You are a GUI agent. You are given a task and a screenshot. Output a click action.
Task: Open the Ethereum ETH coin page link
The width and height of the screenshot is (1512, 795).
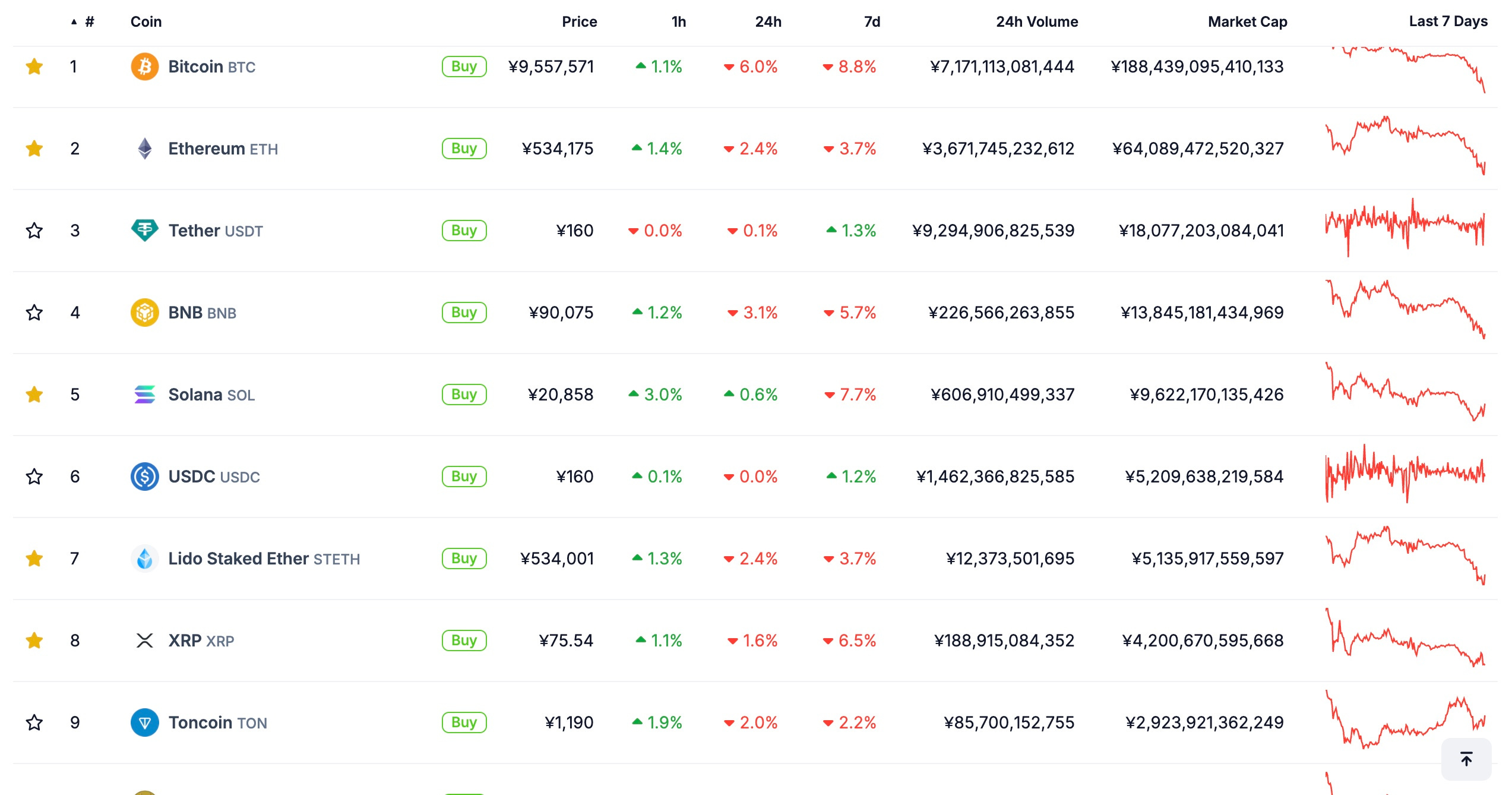point(223,149)
